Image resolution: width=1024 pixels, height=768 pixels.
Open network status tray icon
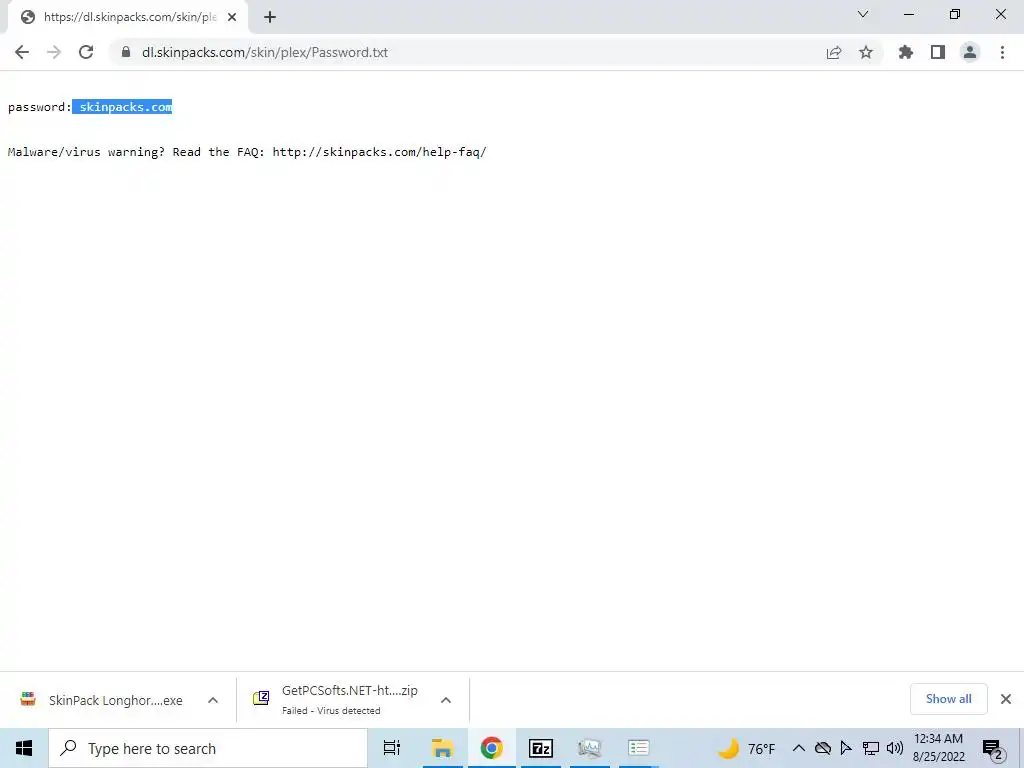coord(871,748)
